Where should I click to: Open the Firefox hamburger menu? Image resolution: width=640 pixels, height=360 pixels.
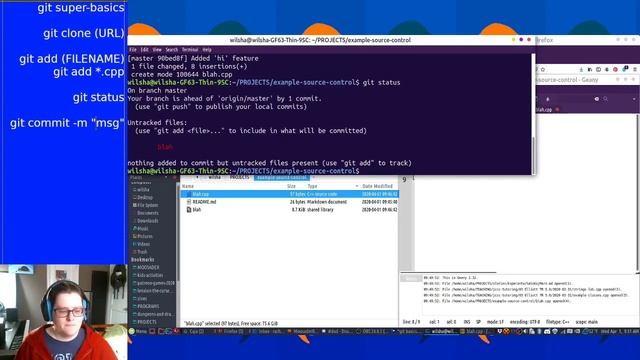coord(635,70)
